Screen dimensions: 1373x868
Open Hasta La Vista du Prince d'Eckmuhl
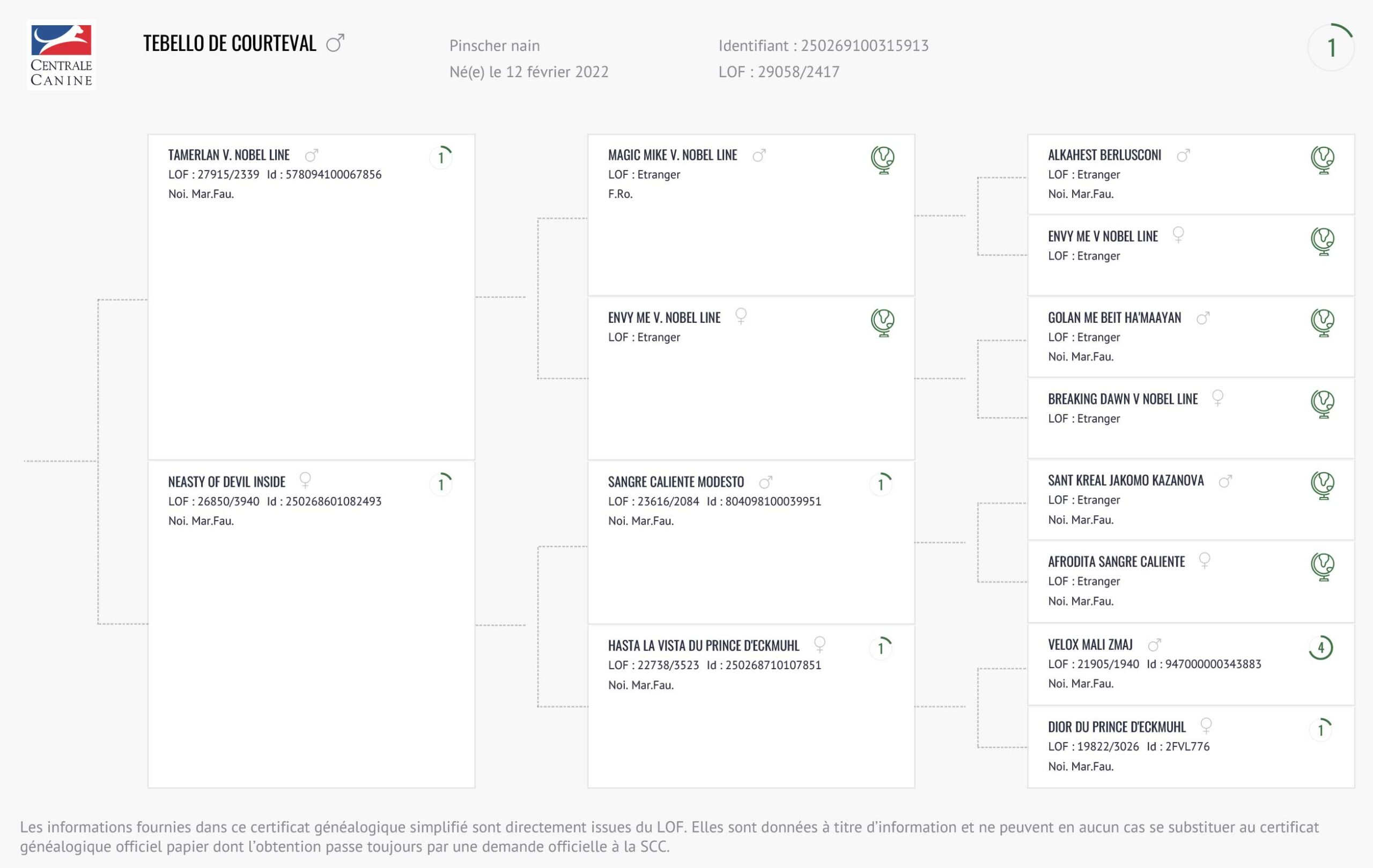[x=703, y=646]
